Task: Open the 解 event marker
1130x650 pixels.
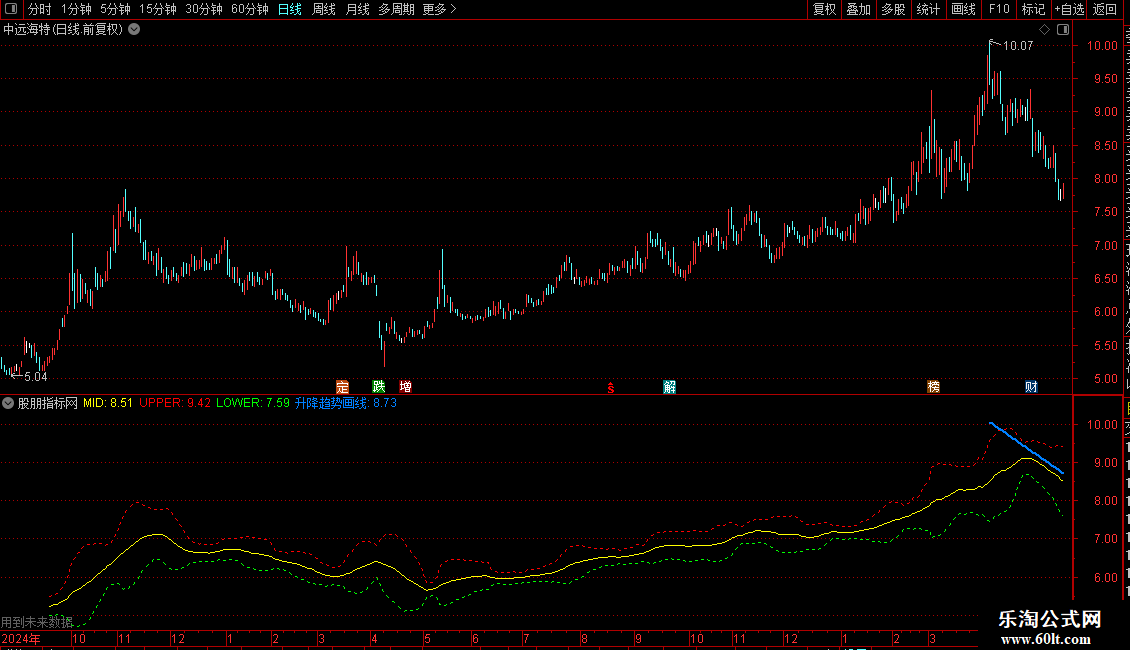Action: [x=669, y=387]
